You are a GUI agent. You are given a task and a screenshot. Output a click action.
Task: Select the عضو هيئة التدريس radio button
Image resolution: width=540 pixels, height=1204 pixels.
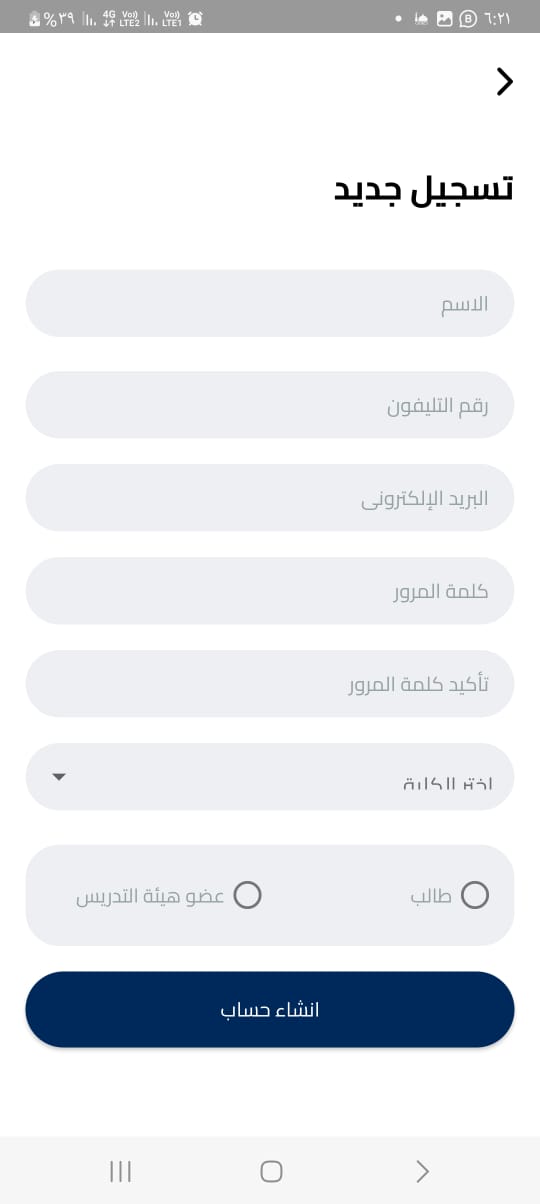point(248,895)
